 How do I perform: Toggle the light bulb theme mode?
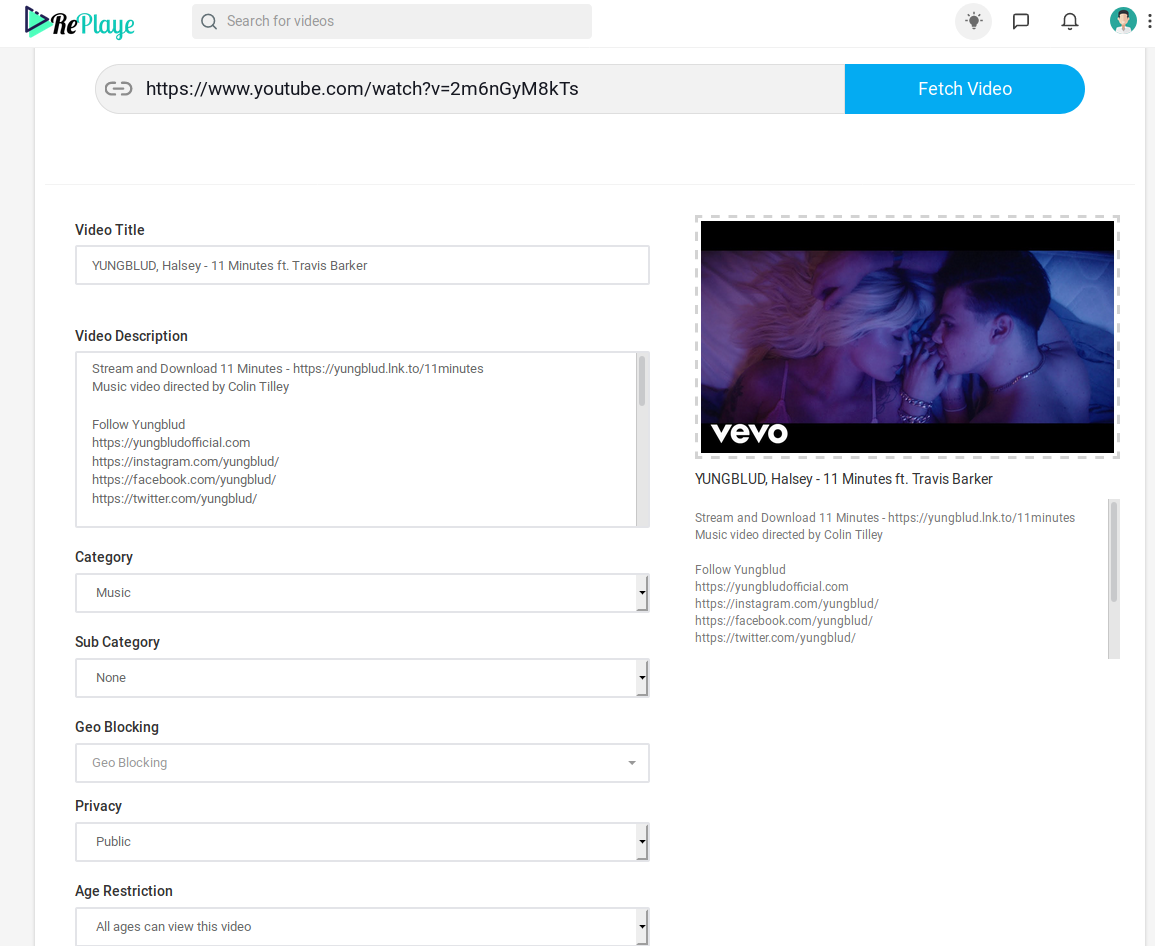(974, 21)
